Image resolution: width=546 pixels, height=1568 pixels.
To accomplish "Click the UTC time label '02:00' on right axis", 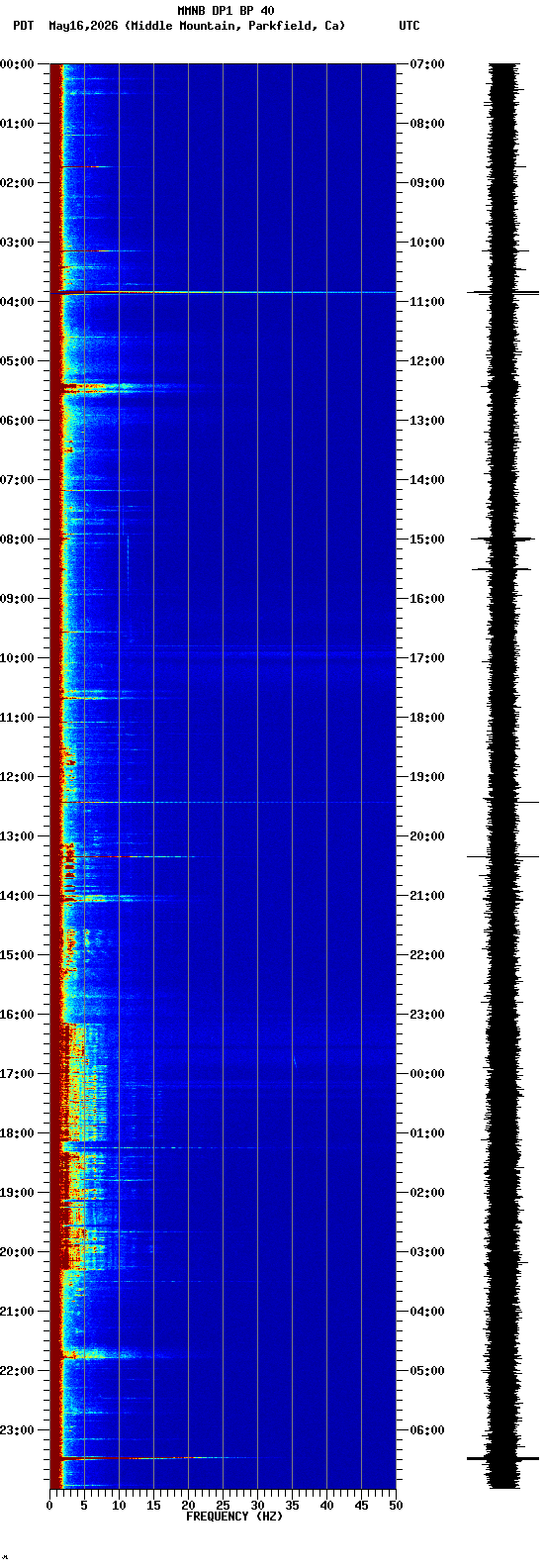I will (427, 1193).
